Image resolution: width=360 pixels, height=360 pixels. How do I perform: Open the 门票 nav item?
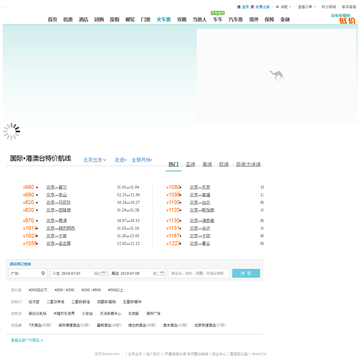[146, 20]
